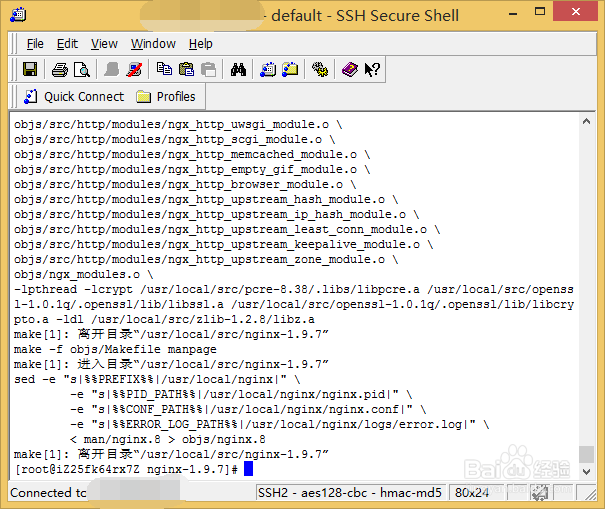Maximize the SSH Secure Shell window

click(540, 12)
